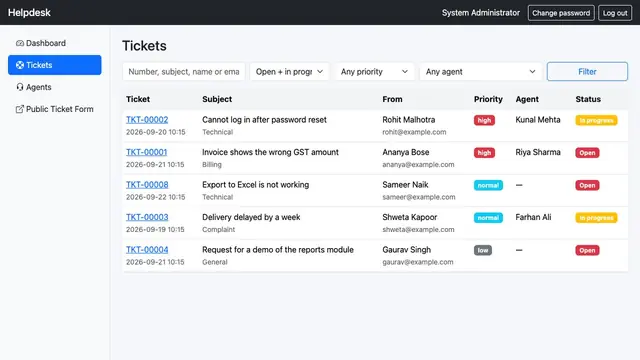The width and height of the screenshot is (640, 360).
Task: Click the Tickets lifebuoy icon
Action: pyautogui.click(x=20, y=65)
